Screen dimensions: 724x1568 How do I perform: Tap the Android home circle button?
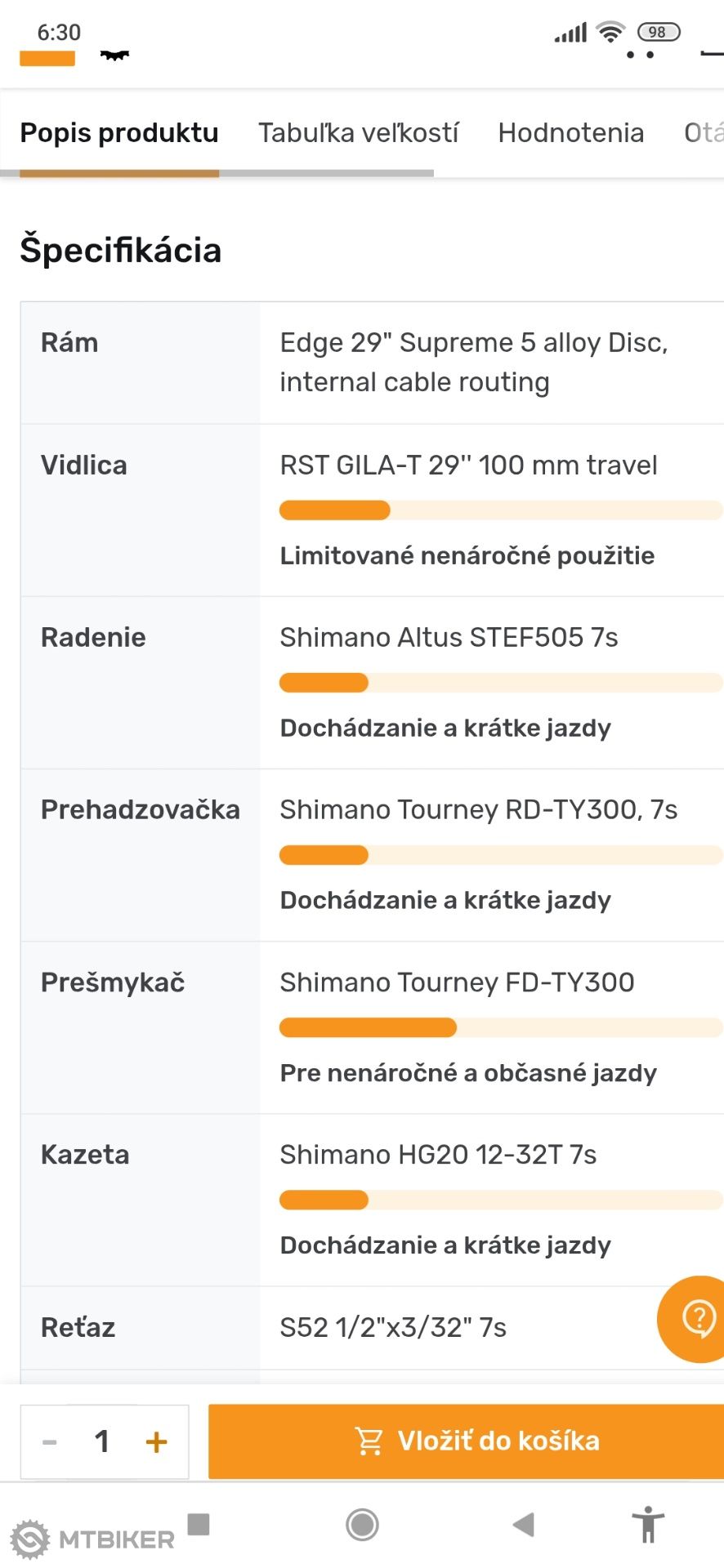[x=362, y=1524]
